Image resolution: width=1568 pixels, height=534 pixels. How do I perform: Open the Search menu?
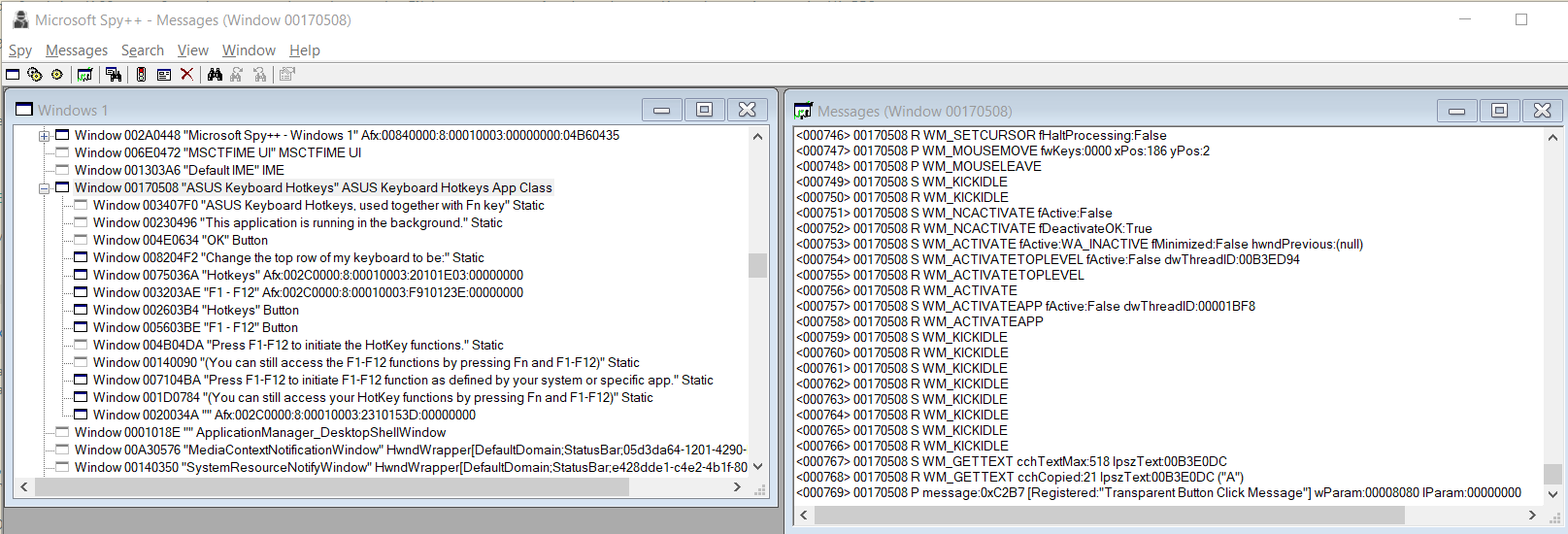[x=142, y=50]
